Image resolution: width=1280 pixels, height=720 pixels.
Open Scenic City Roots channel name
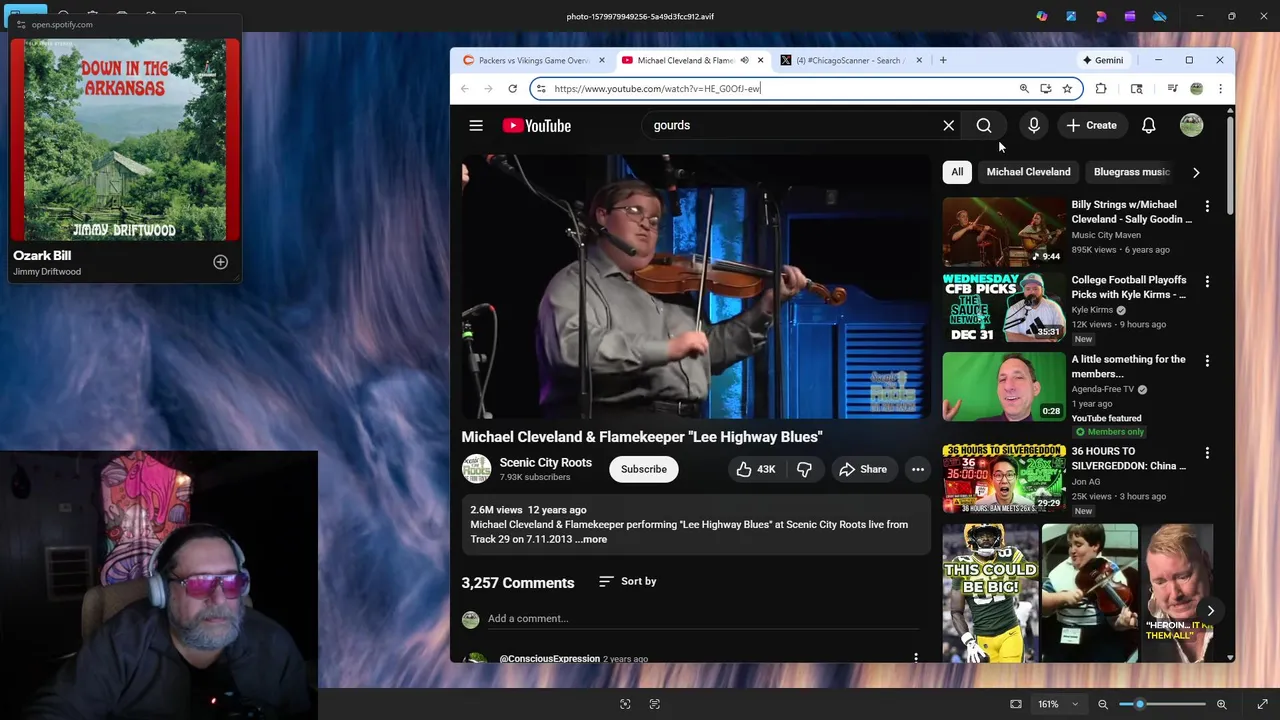[545, 463]
